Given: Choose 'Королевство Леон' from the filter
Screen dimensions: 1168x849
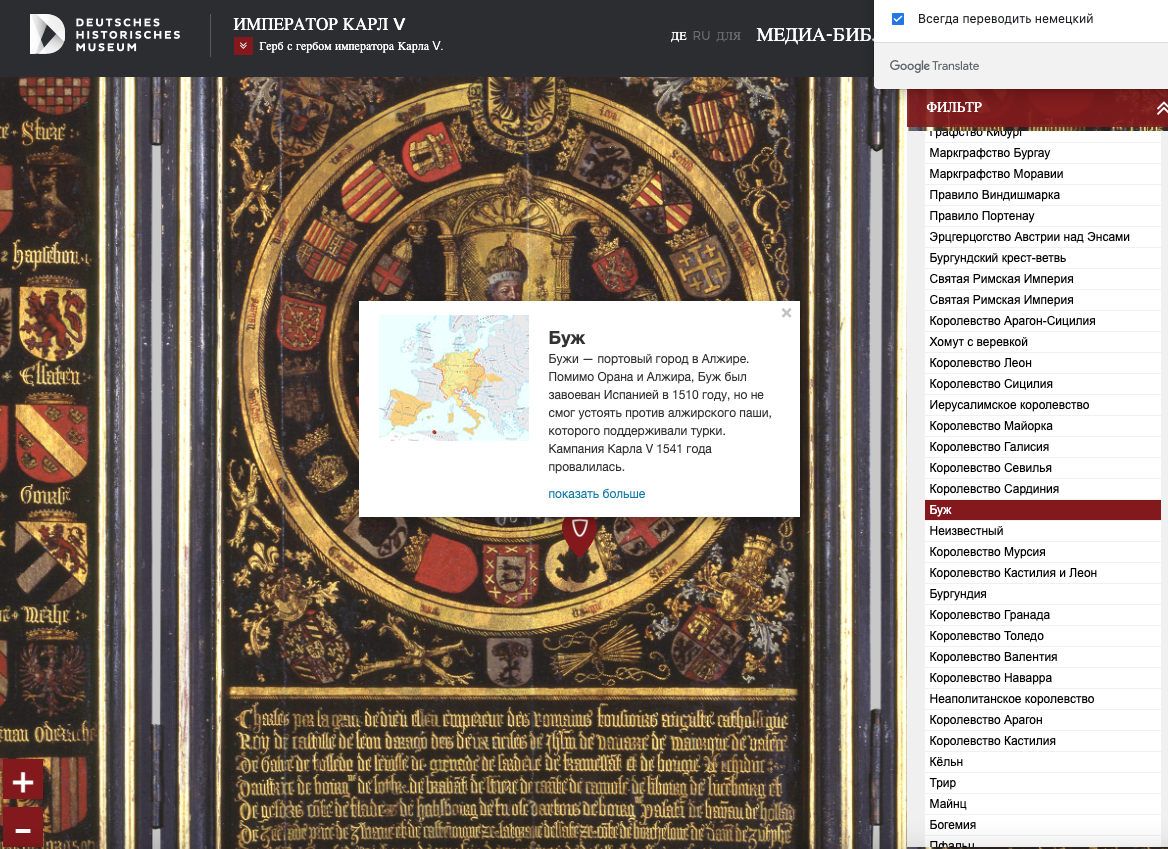Looking at the screenshot, I should pyautogui.click(x=1043, y=363).
